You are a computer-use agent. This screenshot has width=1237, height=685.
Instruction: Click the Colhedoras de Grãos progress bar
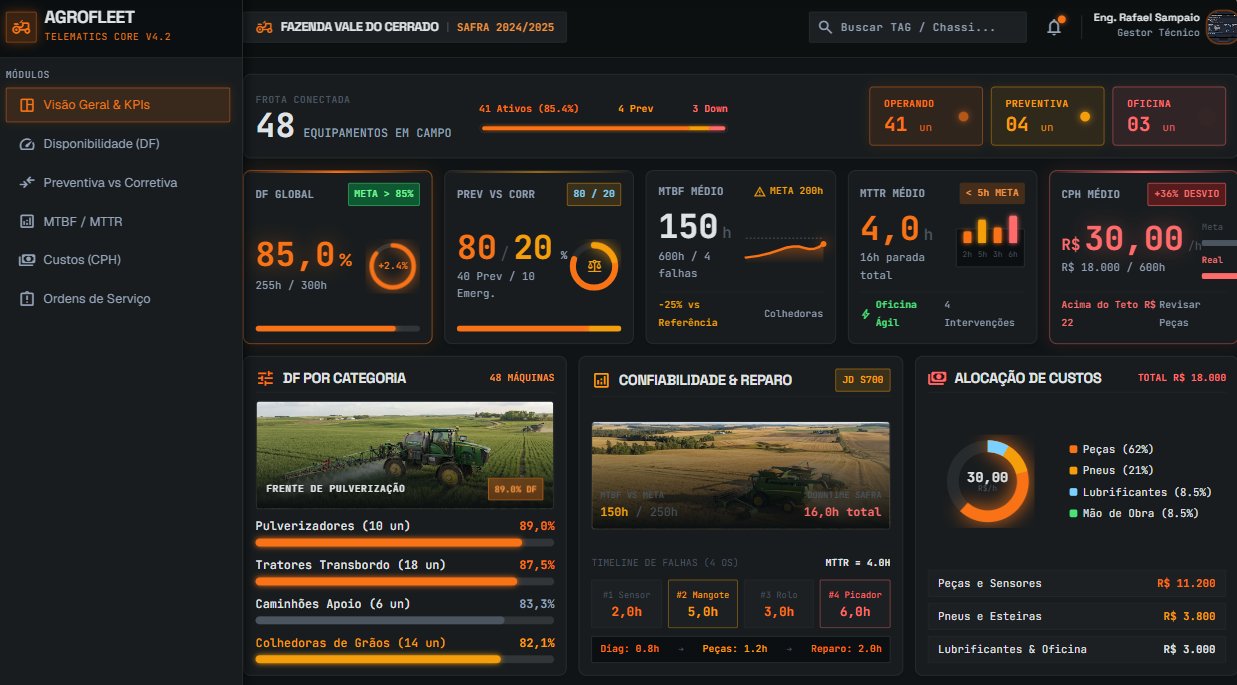coord(405,659)
